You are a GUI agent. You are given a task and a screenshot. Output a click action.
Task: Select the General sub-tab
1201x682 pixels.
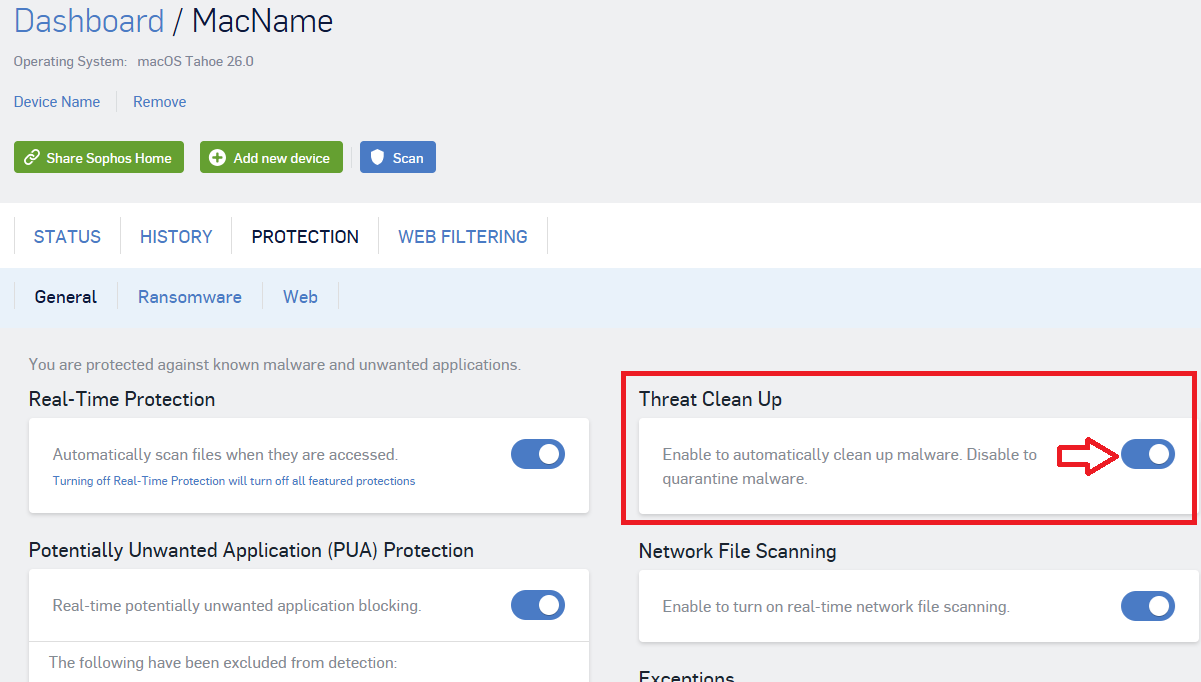(x=66, y=297)
